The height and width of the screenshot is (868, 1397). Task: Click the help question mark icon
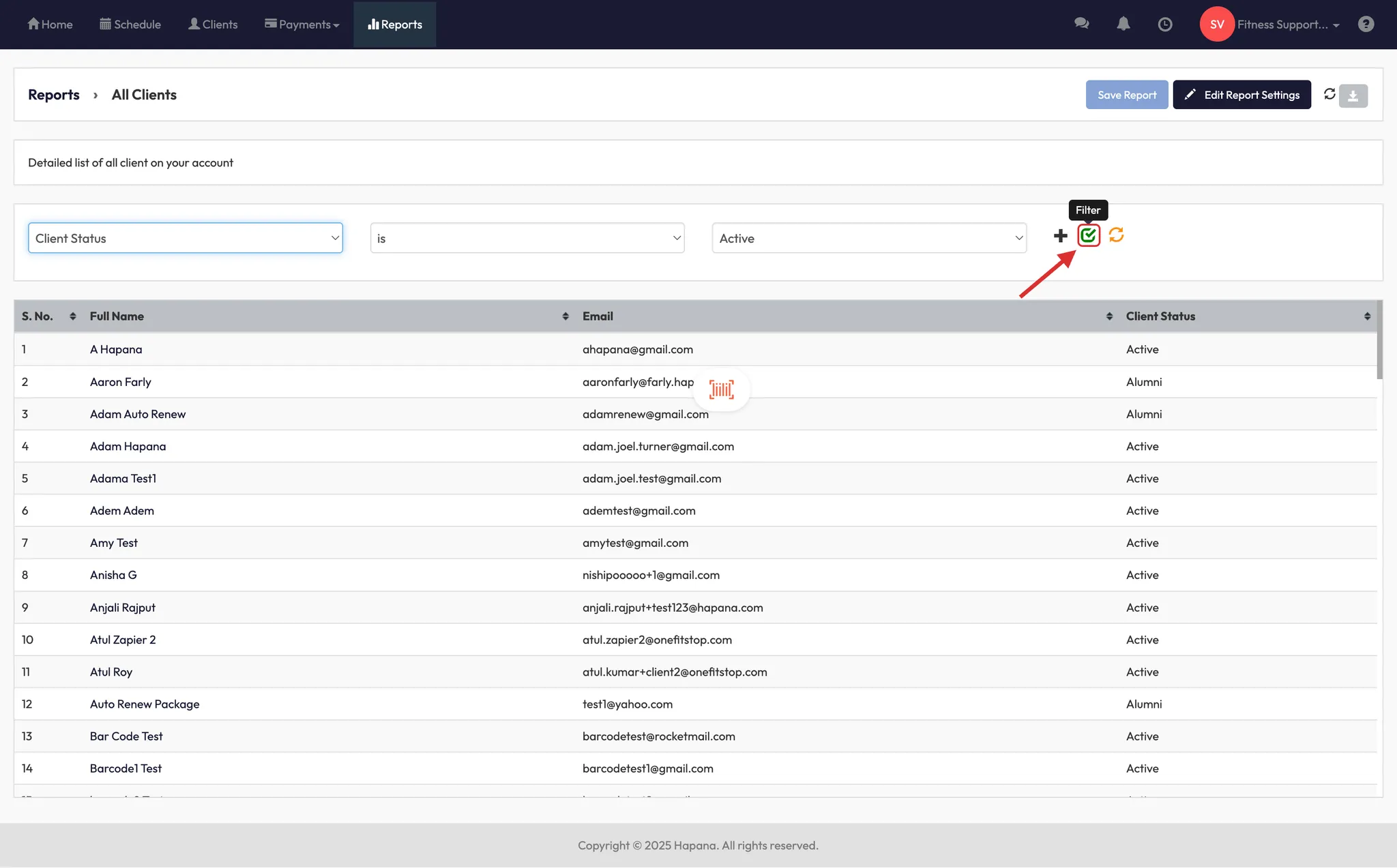tap(1366, 25)
